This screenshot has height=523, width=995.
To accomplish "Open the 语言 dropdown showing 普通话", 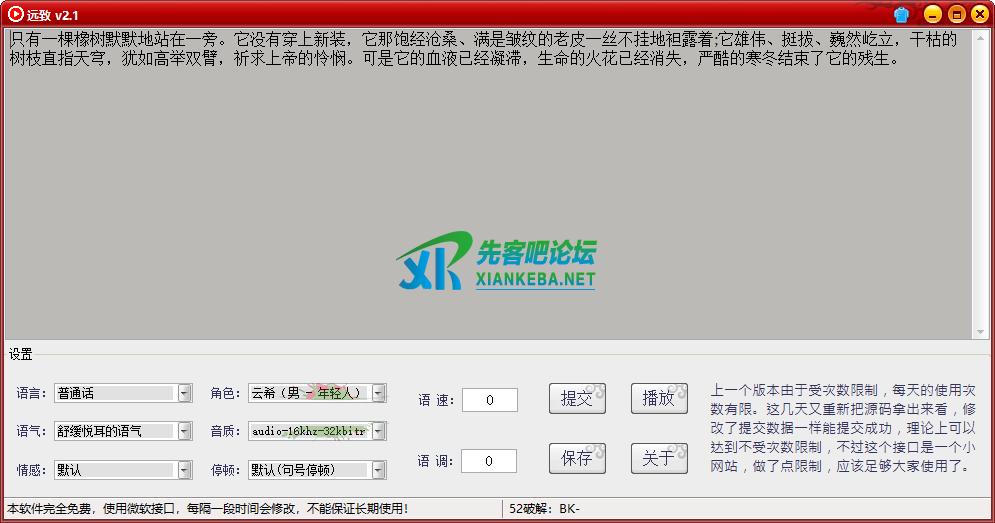I will coord(184,393).
